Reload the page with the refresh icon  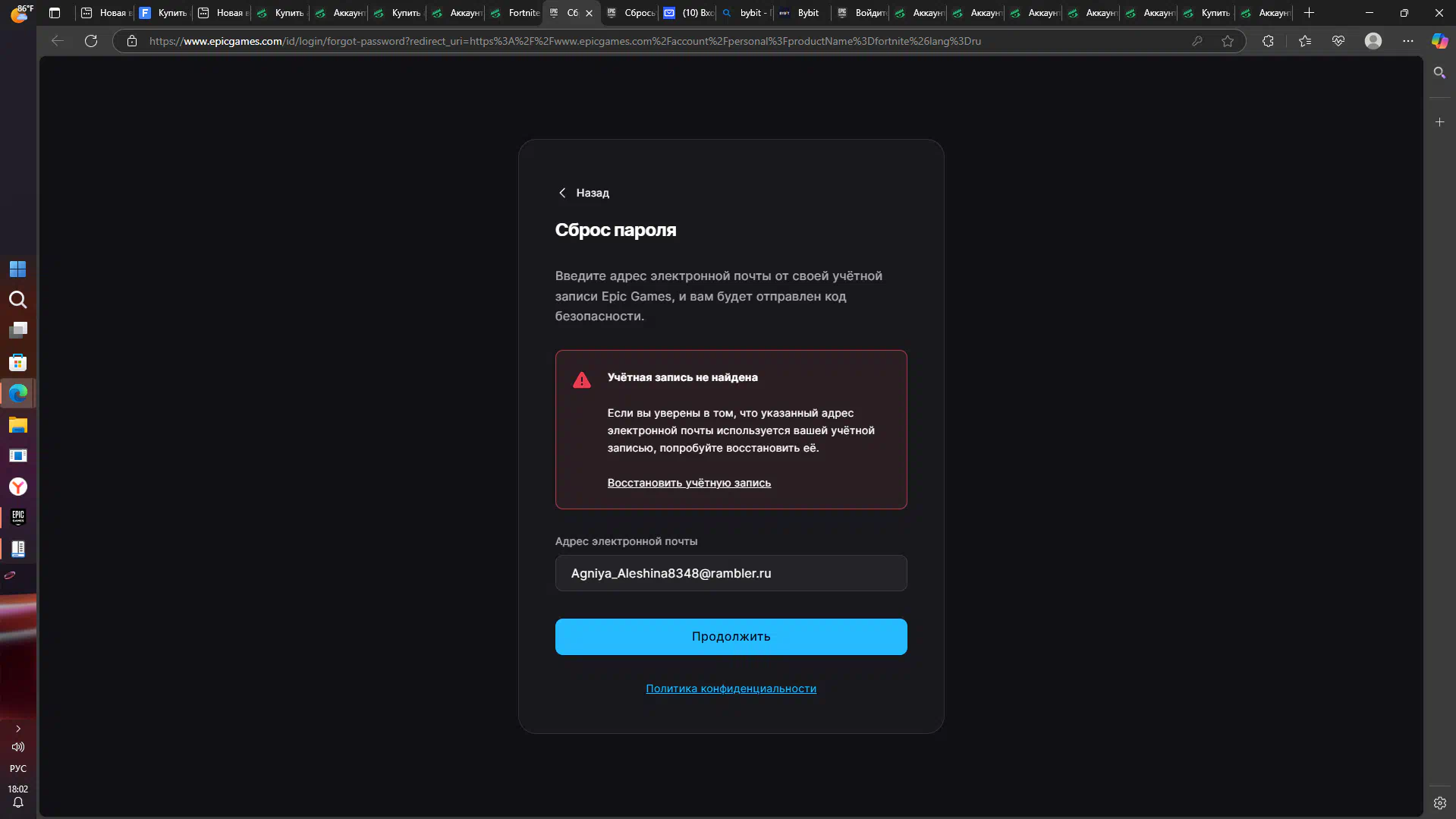click(x=91, y=41)
